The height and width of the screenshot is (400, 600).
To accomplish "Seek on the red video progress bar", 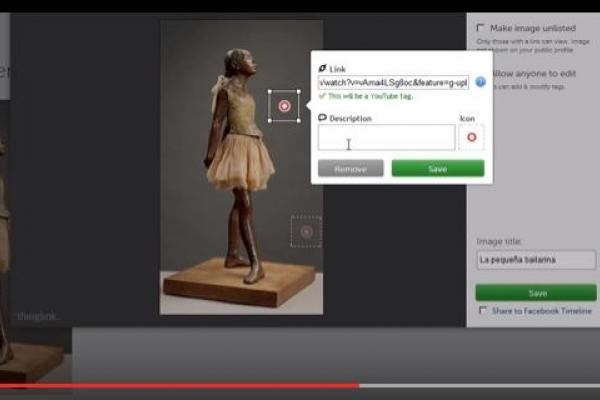I will pos(300,386).
